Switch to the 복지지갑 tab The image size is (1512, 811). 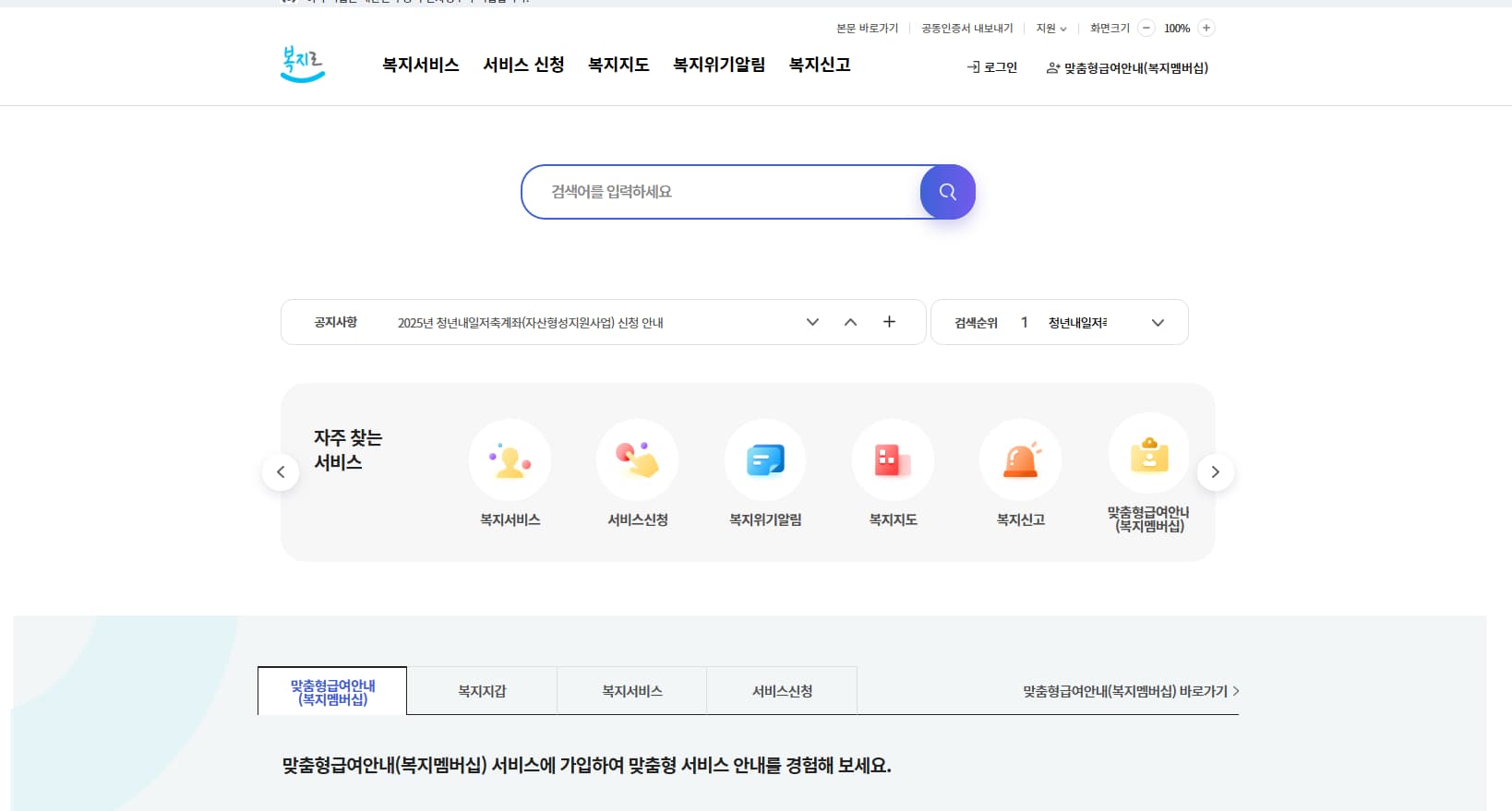tap(482, 691)
